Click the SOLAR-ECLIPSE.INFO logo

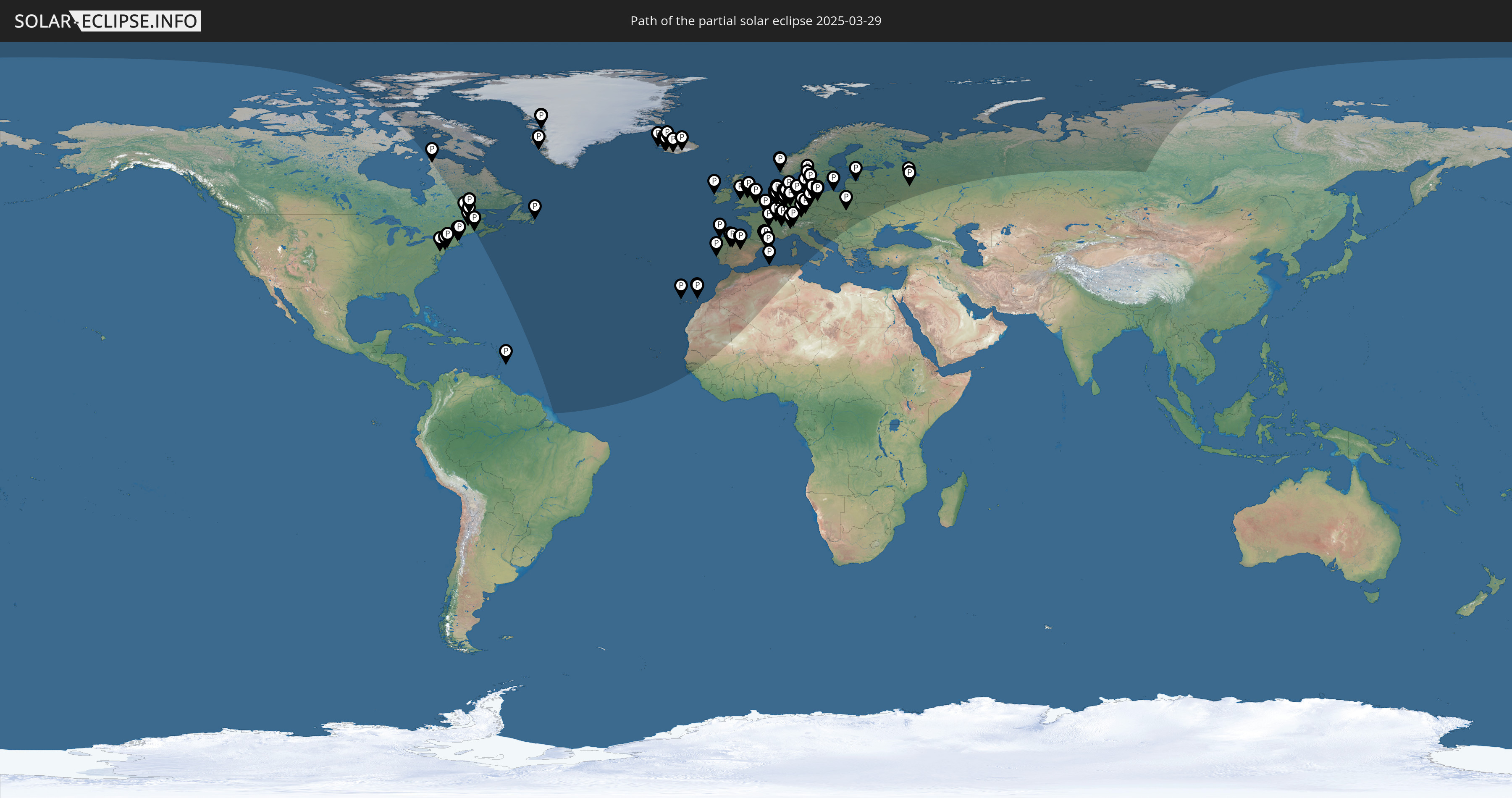click(x=108, y=21)
